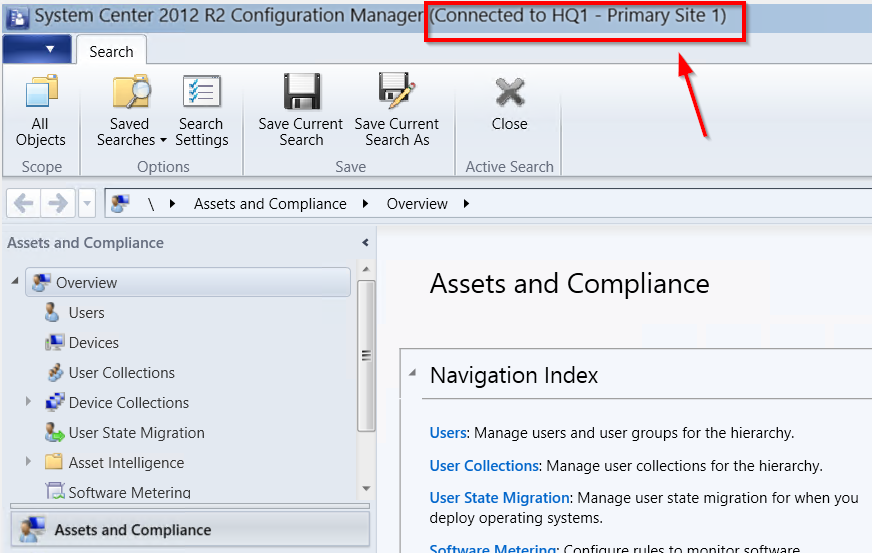
Task: Select Overview in the breadcrumb path
Action: (x=417, y=204)
